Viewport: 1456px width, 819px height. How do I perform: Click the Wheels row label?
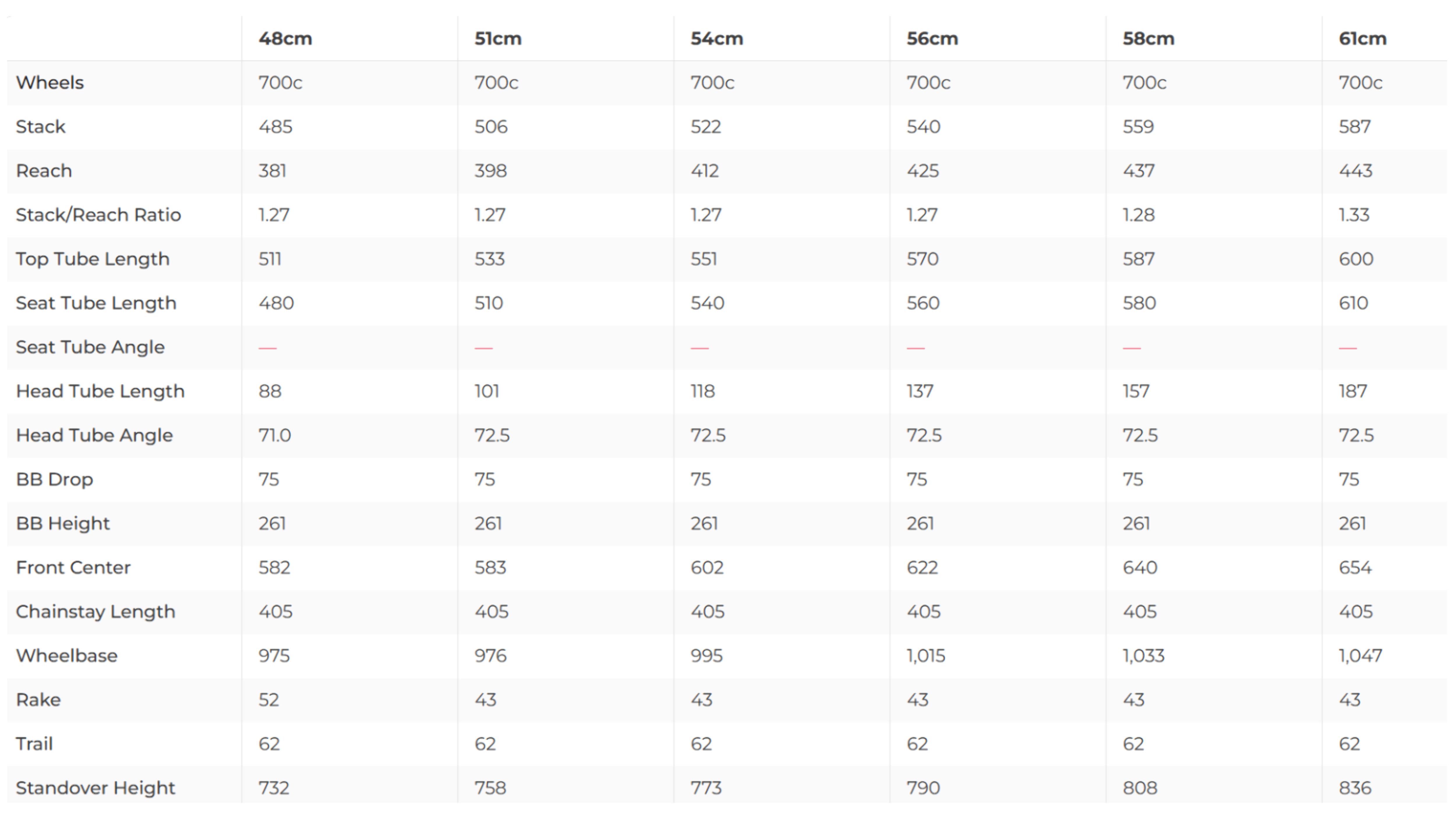[x=50, y=82]
